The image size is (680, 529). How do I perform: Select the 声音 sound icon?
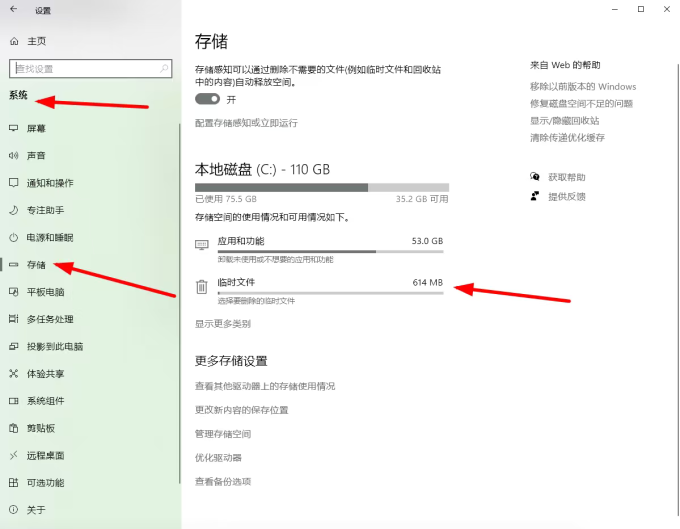[13, 155]
